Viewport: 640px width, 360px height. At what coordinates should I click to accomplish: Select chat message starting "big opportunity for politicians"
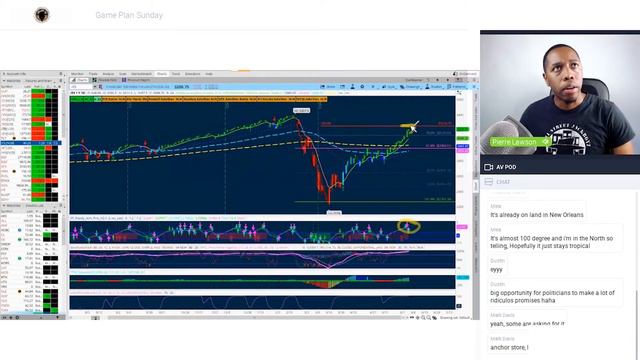point(552,296)
